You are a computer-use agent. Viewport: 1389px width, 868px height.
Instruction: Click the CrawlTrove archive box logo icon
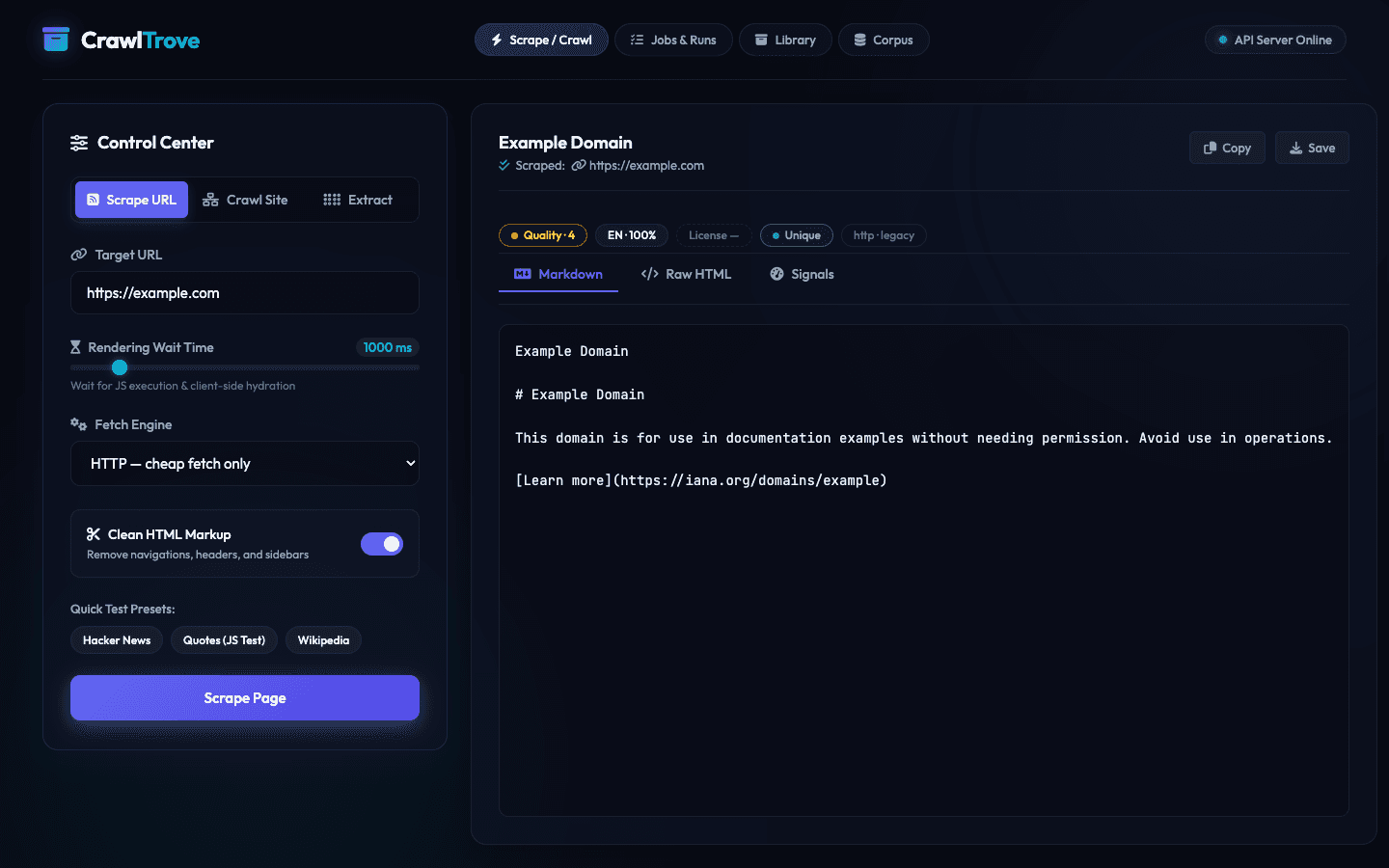click(56, 40)
